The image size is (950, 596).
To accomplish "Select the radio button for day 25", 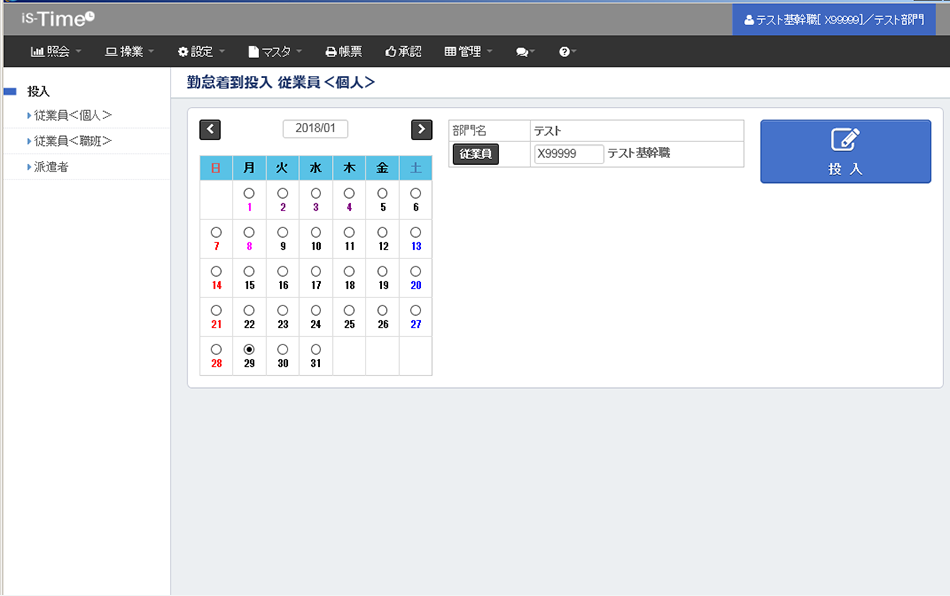I will (349, 311).
